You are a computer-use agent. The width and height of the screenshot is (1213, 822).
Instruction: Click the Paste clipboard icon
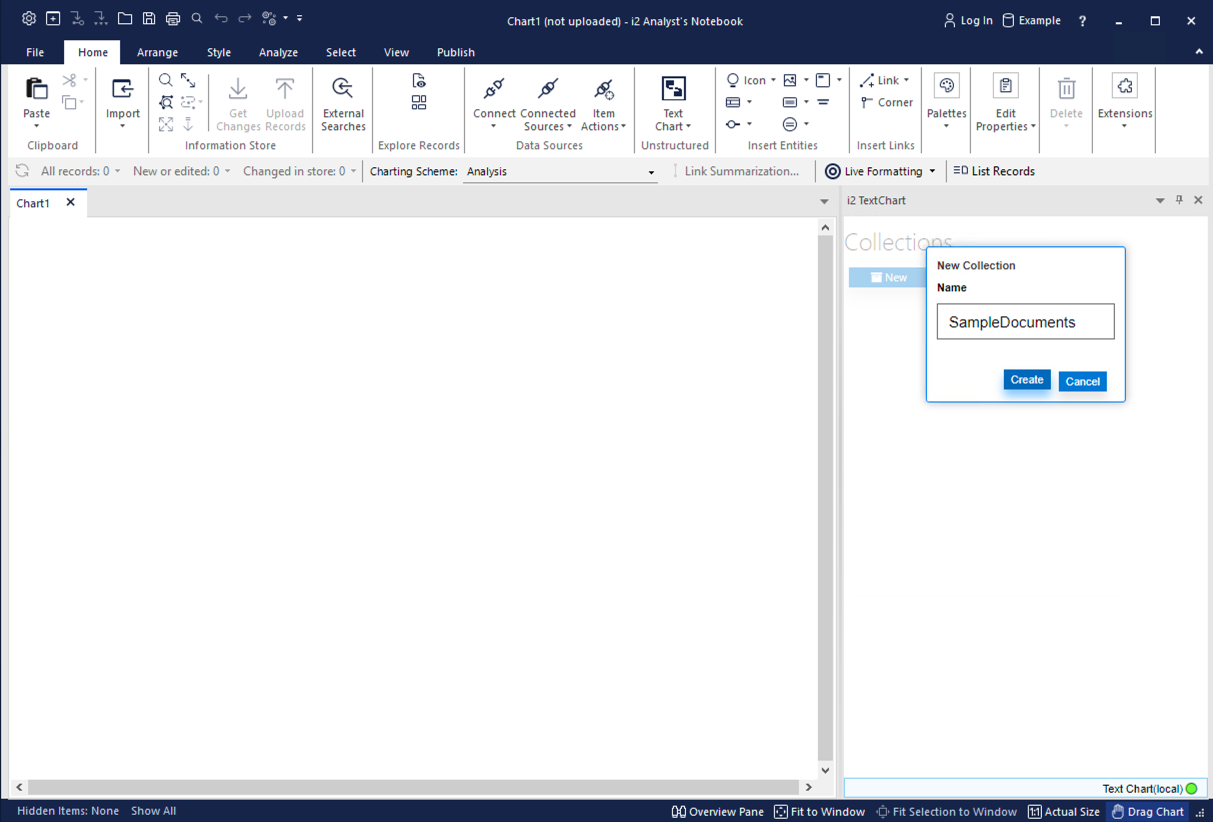click(x=37, y=89)
